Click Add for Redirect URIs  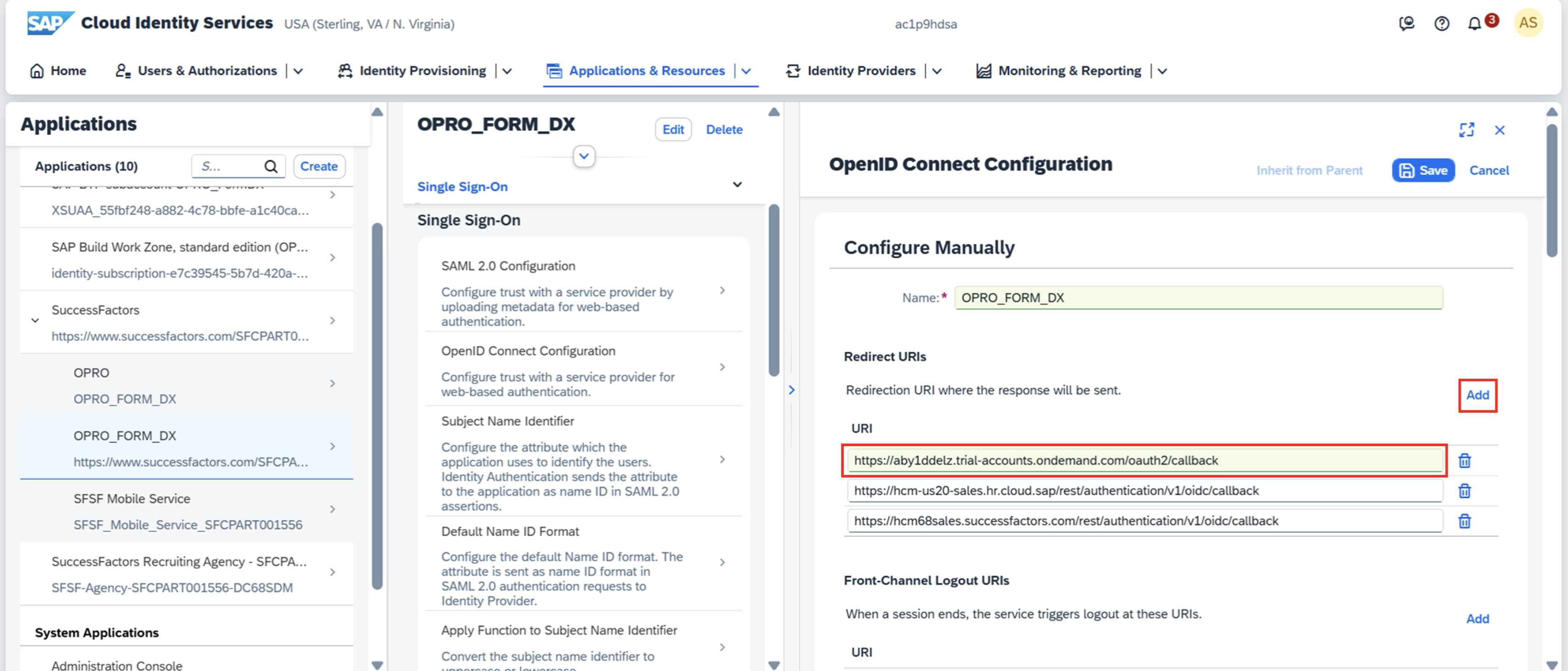(x=1478, y=396)
